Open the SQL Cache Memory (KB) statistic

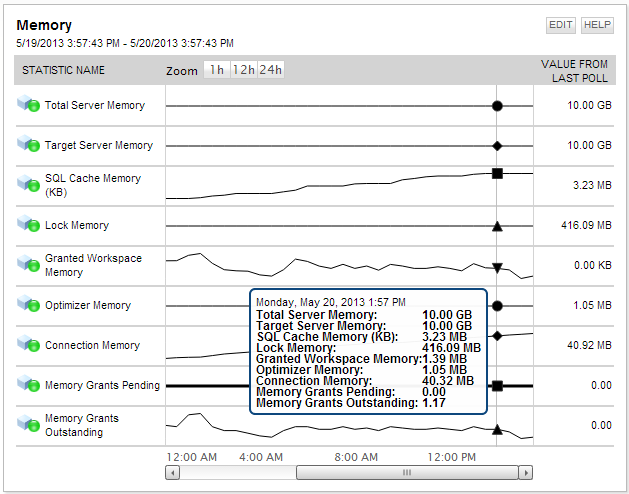93,185
